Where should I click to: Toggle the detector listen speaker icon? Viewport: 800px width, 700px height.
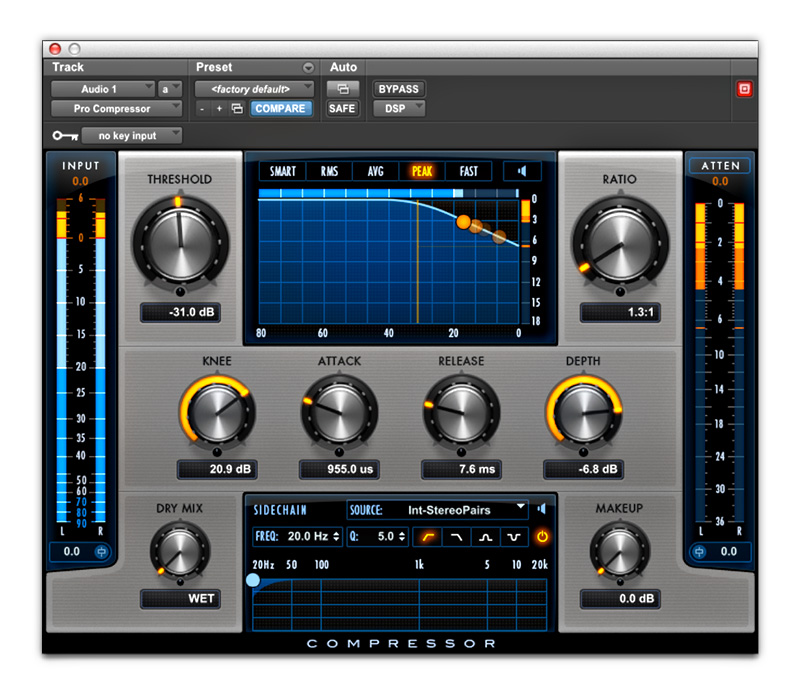tap(522, 171)
